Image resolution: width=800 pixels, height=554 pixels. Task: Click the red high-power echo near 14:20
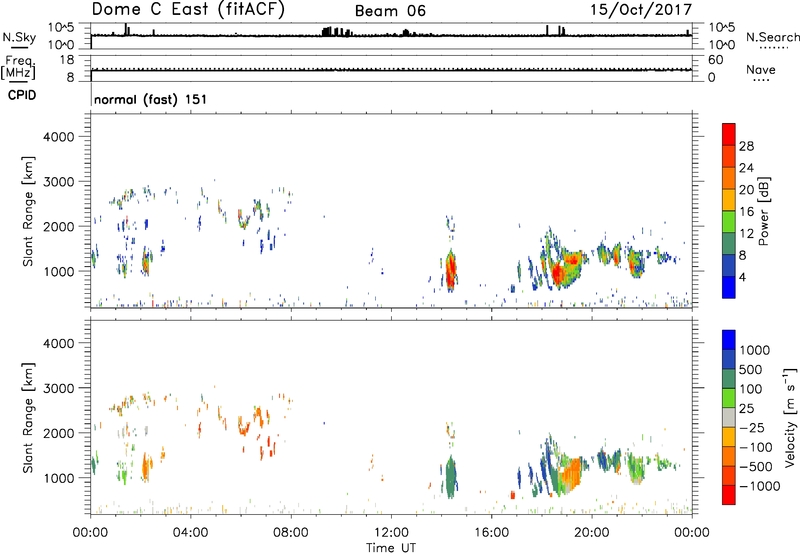click(x=450, y=272)
